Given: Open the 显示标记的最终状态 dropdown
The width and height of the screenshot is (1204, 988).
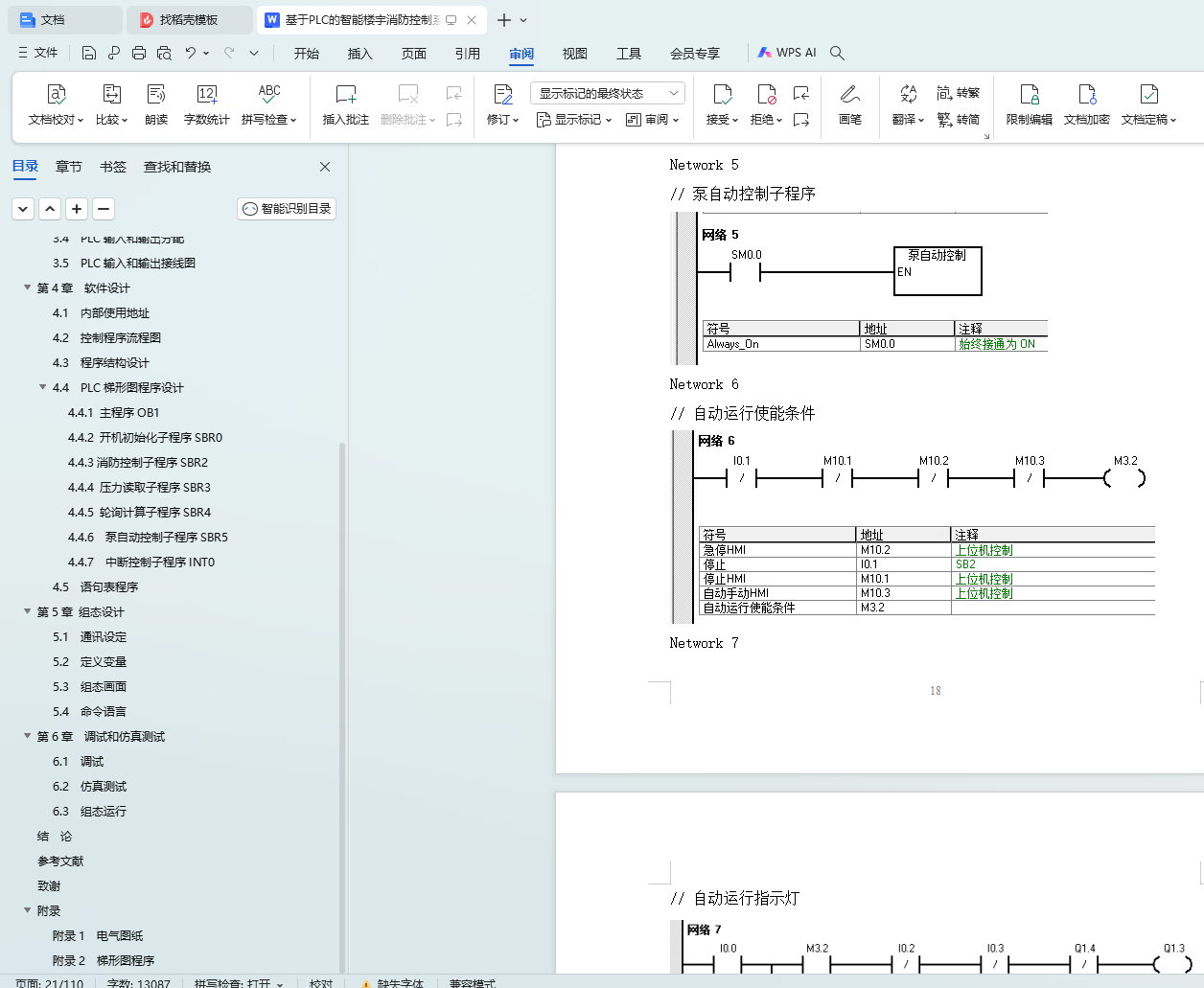Looking at the screenshot, I should tap(608, 93).
